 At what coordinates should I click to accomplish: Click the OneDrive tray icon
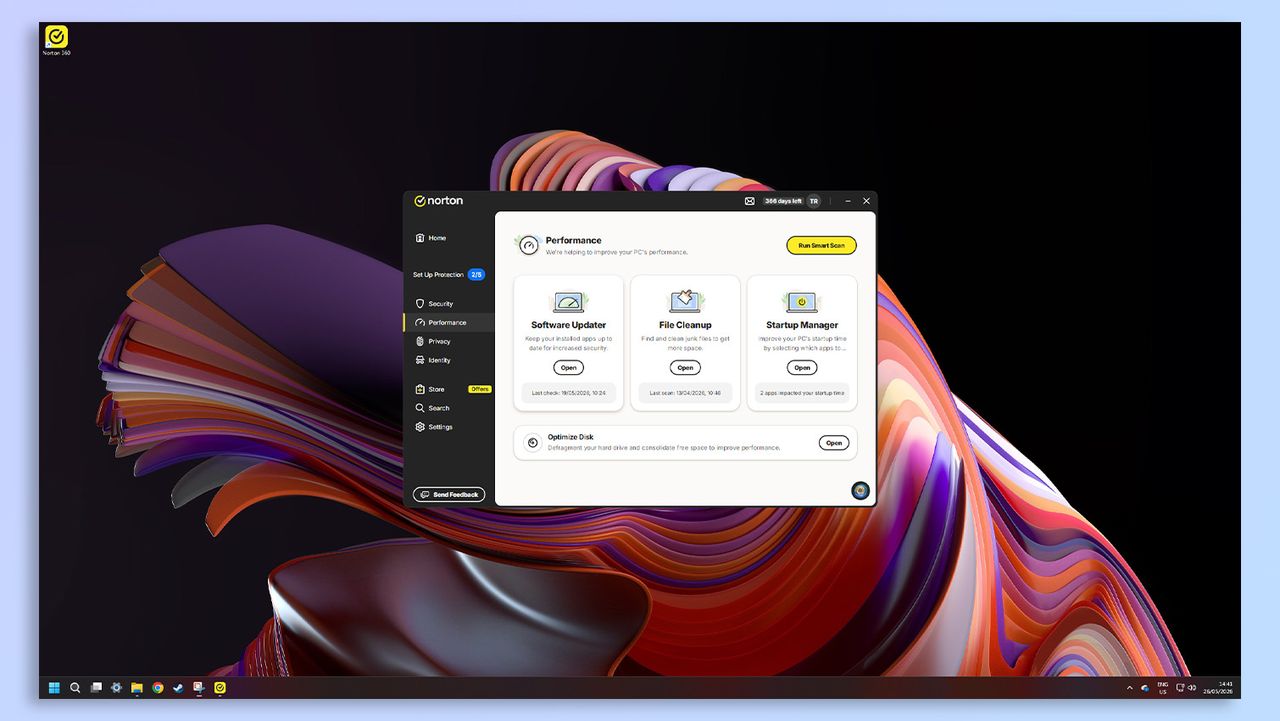click(x=1145, y=688)
